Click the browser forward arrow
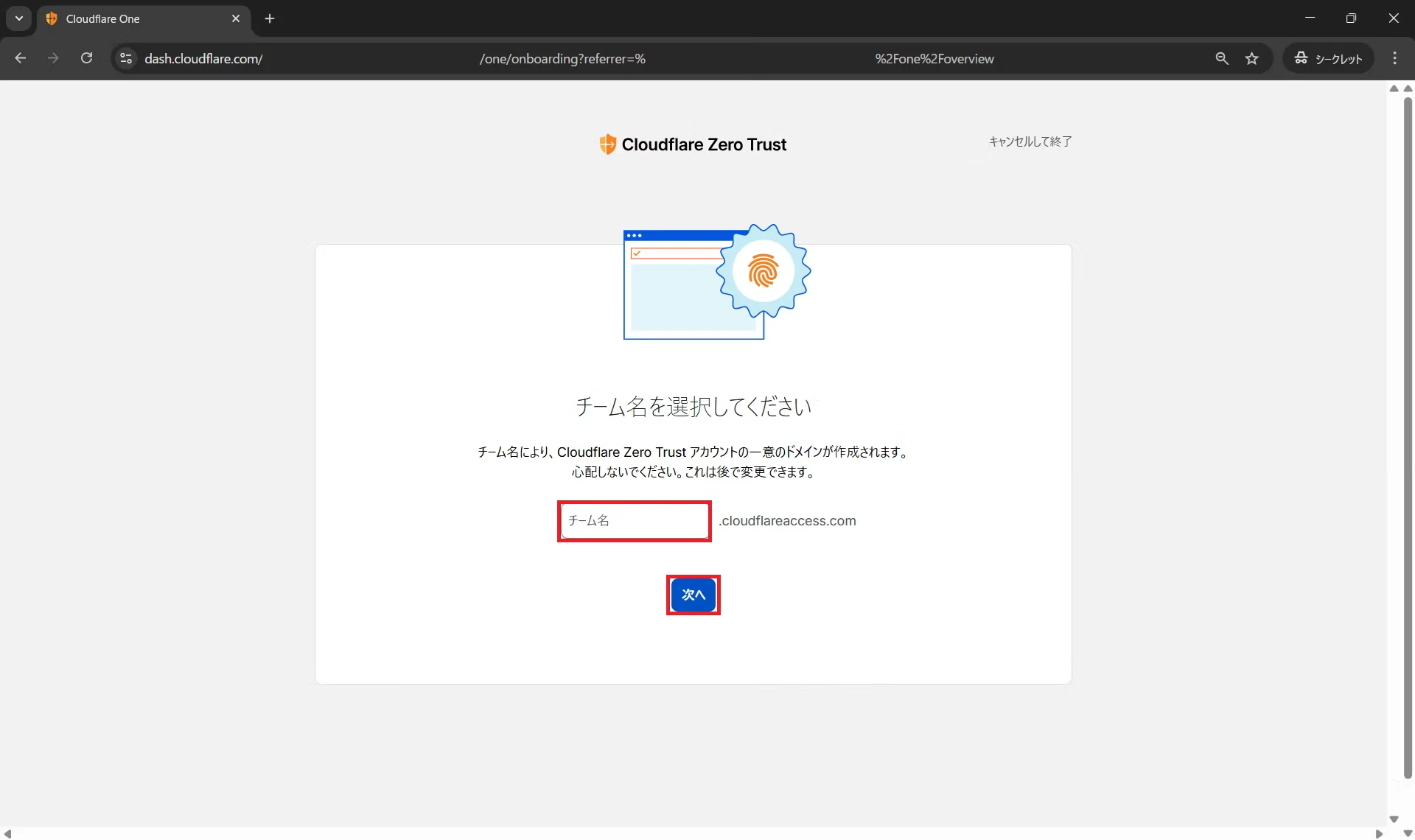Image resolution: width=1415 pixels, height=840 pixels. pyautogui.click(x=53, y=58)
